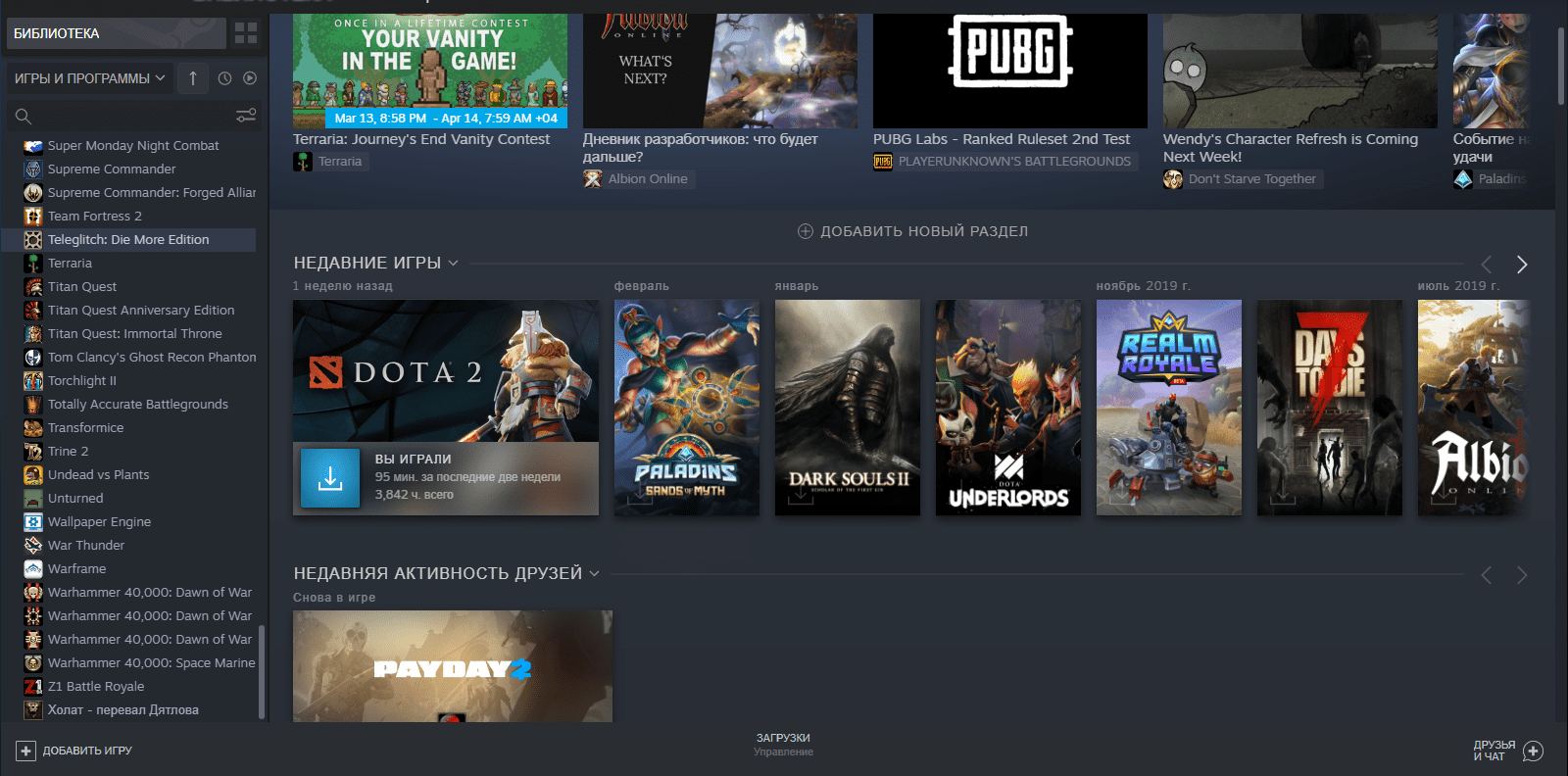Click Team Fortress 2 game icon

click(x=33, y=216)
